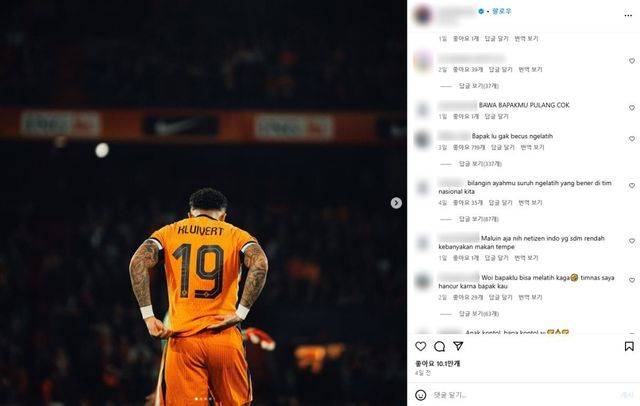The width and height of the screenshot is (640, 406).
Task: Like the post with heart icon
Action: [420, 346]
